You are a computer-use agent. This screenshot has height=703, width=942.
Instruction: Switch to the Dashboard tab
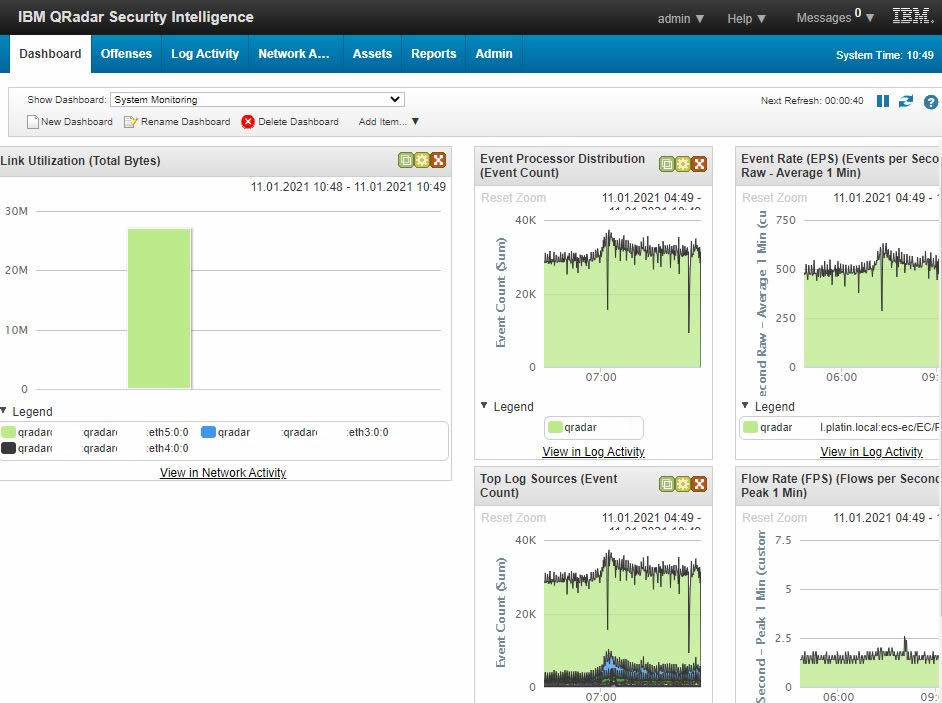[x=50, y=53]
